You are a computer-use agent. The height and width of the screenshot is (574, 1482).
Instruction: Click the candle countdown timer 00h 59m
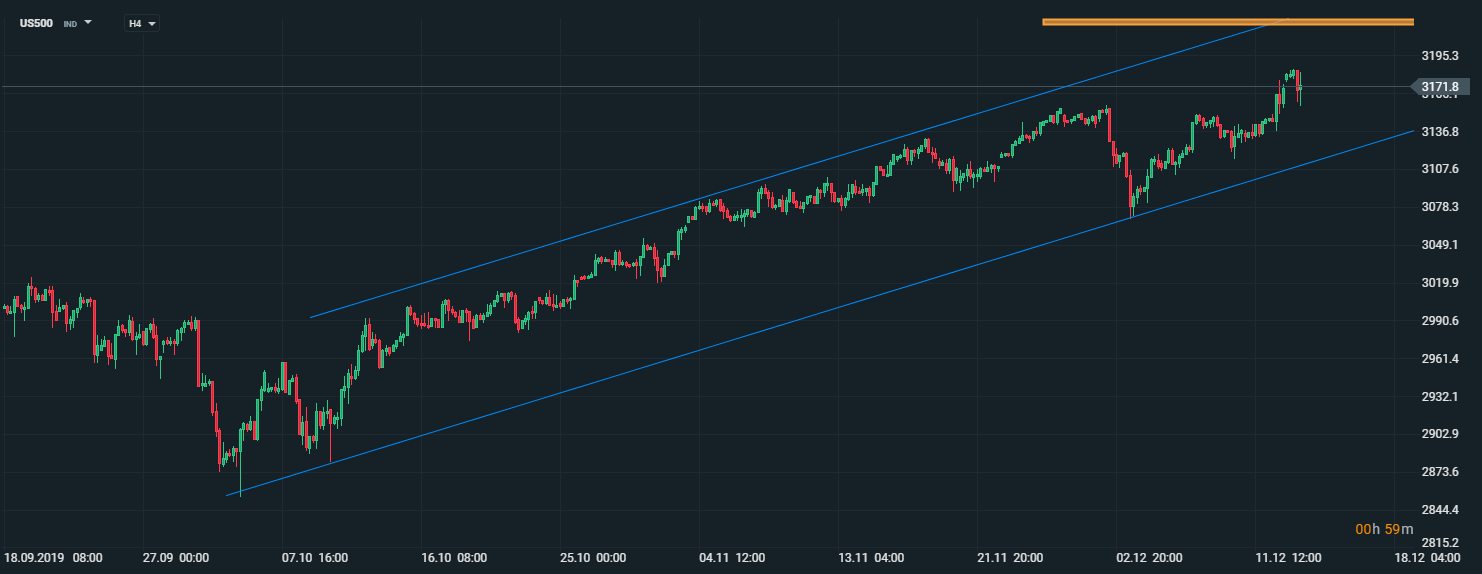point(1385,528)
